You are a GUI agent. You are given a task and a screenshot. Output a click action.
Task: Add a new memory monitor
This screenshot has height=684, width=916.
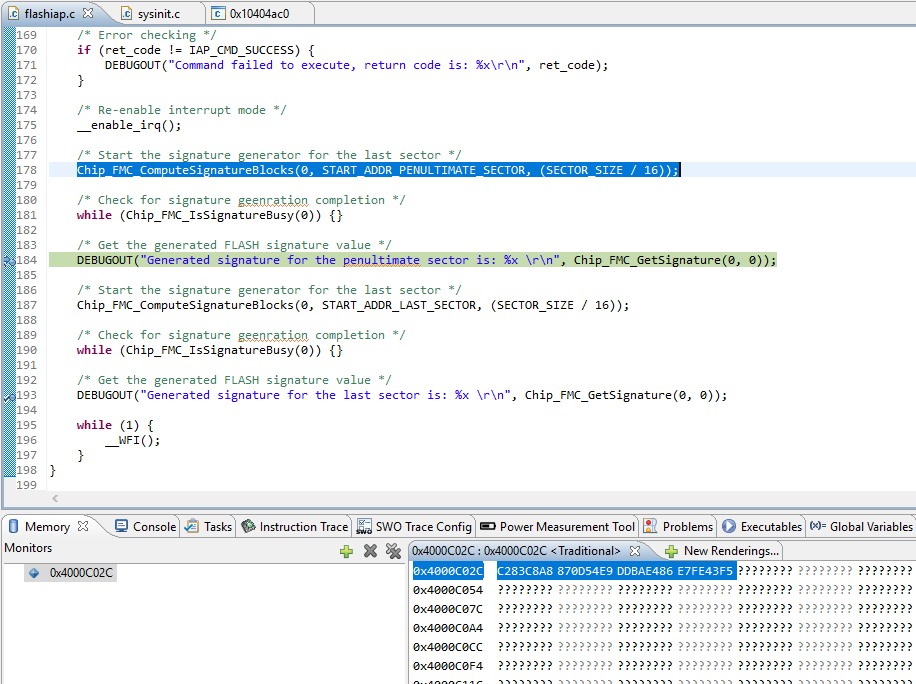[x=346, y=551]
